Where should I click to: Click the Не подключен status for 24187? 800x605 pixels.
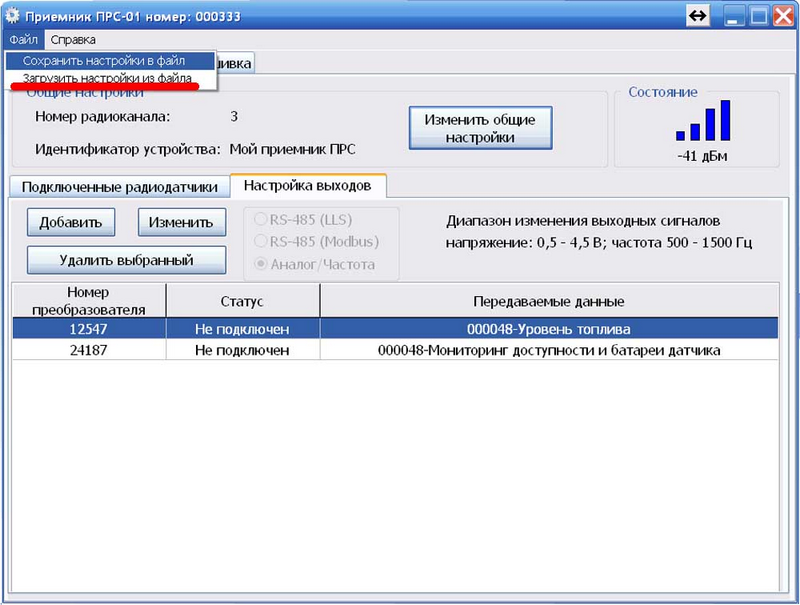tap(242, 350)
